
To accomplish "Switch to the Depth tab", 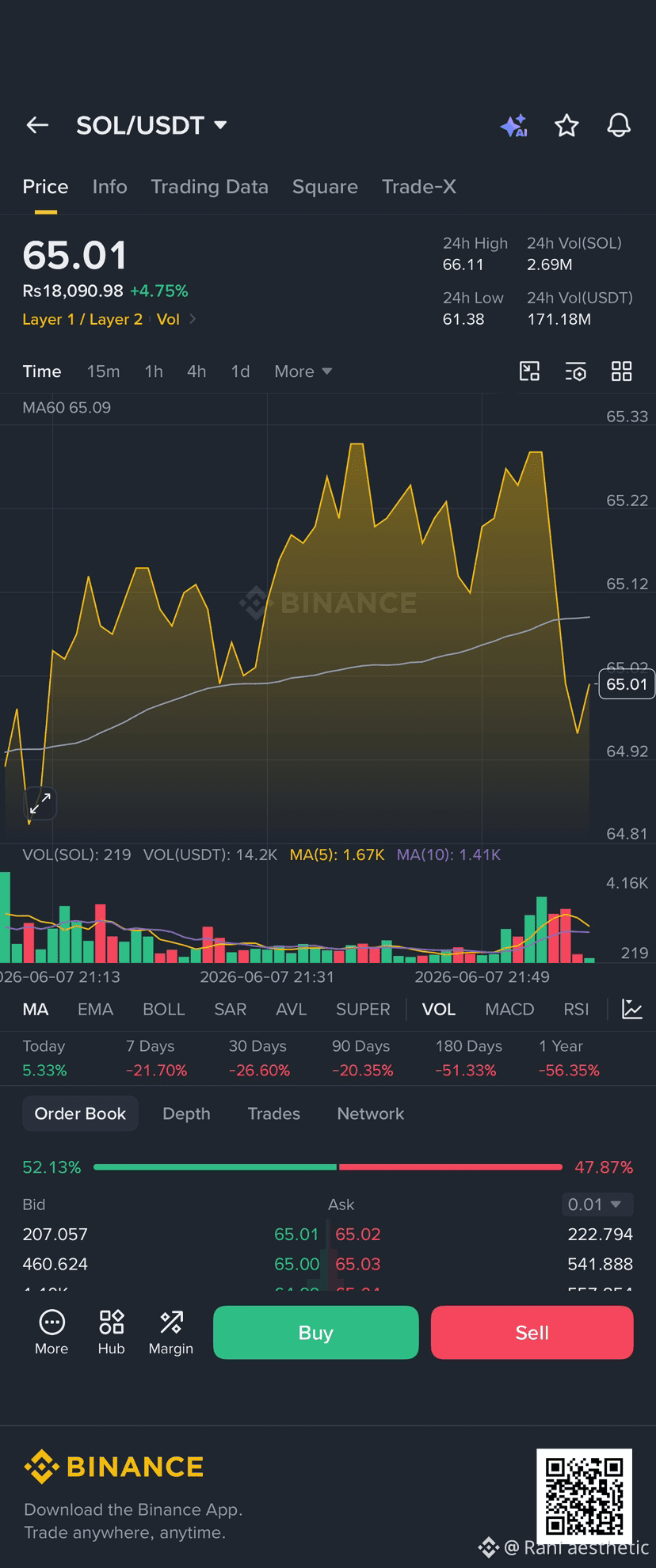I will click(186, 1113).
